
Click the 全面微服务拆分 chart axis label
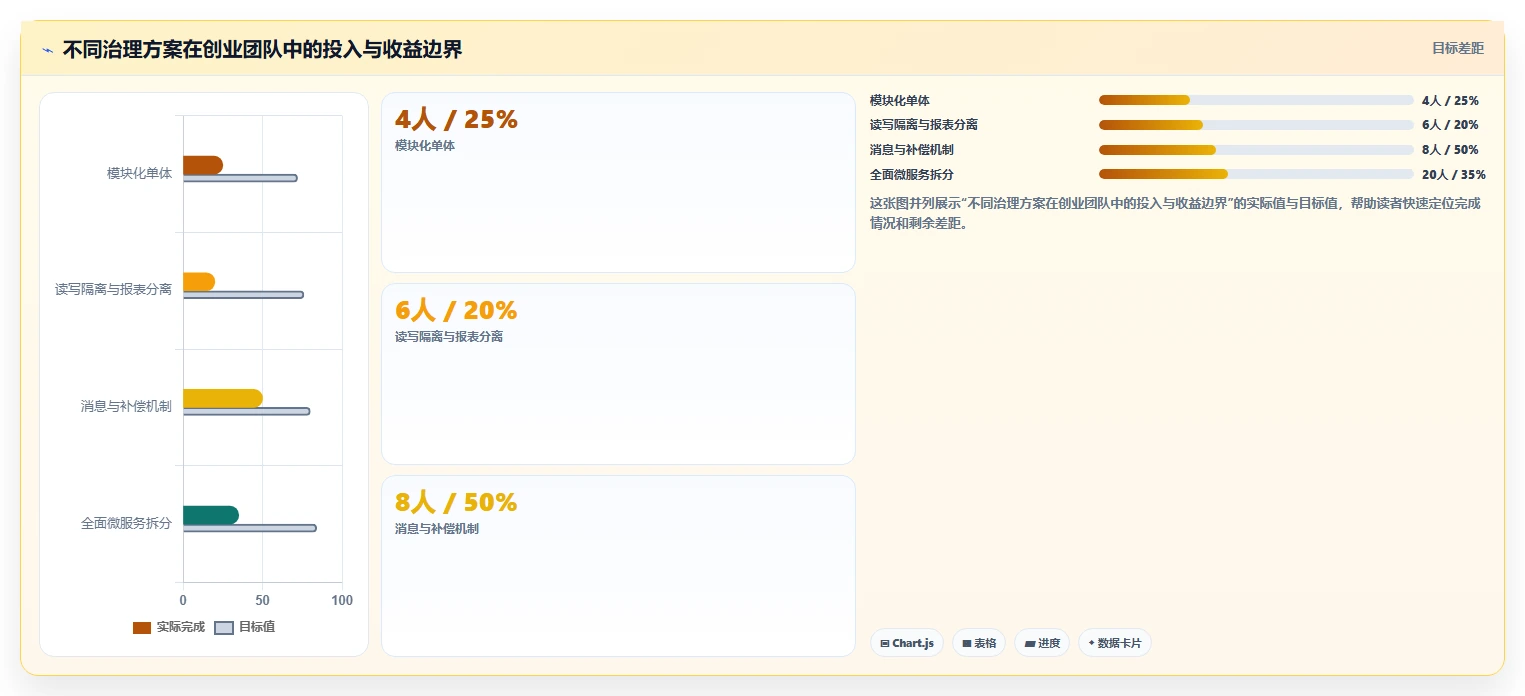pyautogui.click(x=127, y=523)
